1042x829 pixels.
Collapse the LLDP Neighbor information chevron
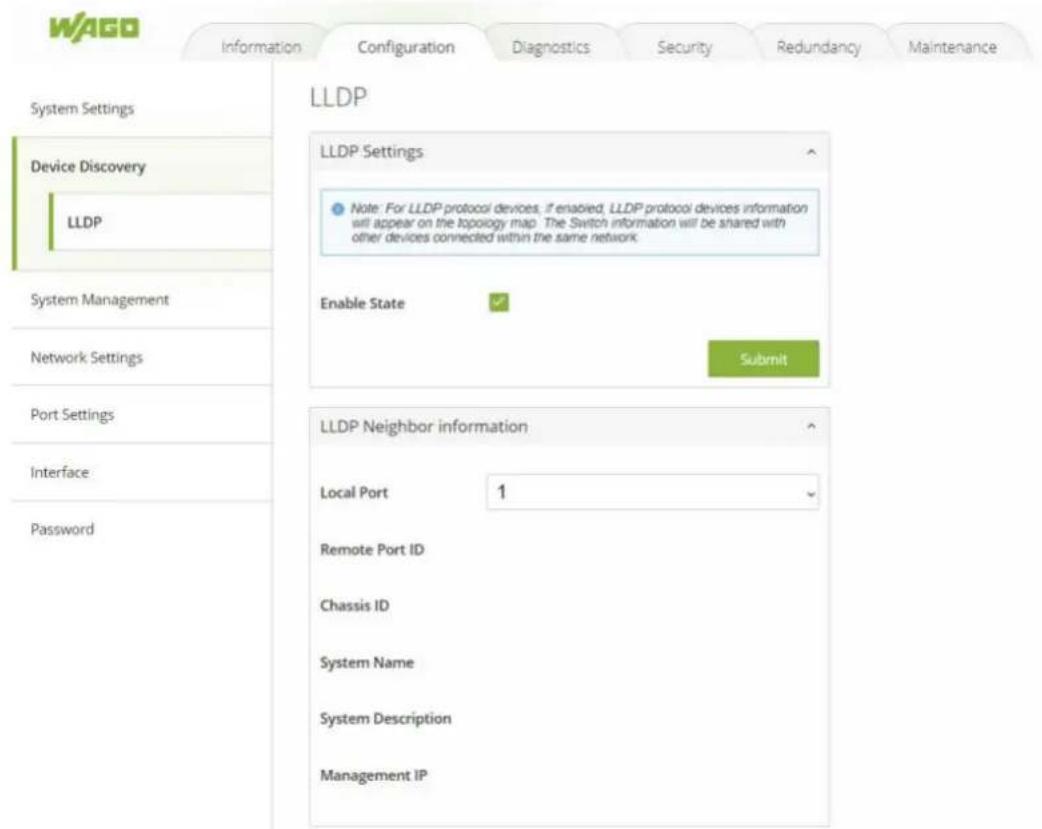811,426
